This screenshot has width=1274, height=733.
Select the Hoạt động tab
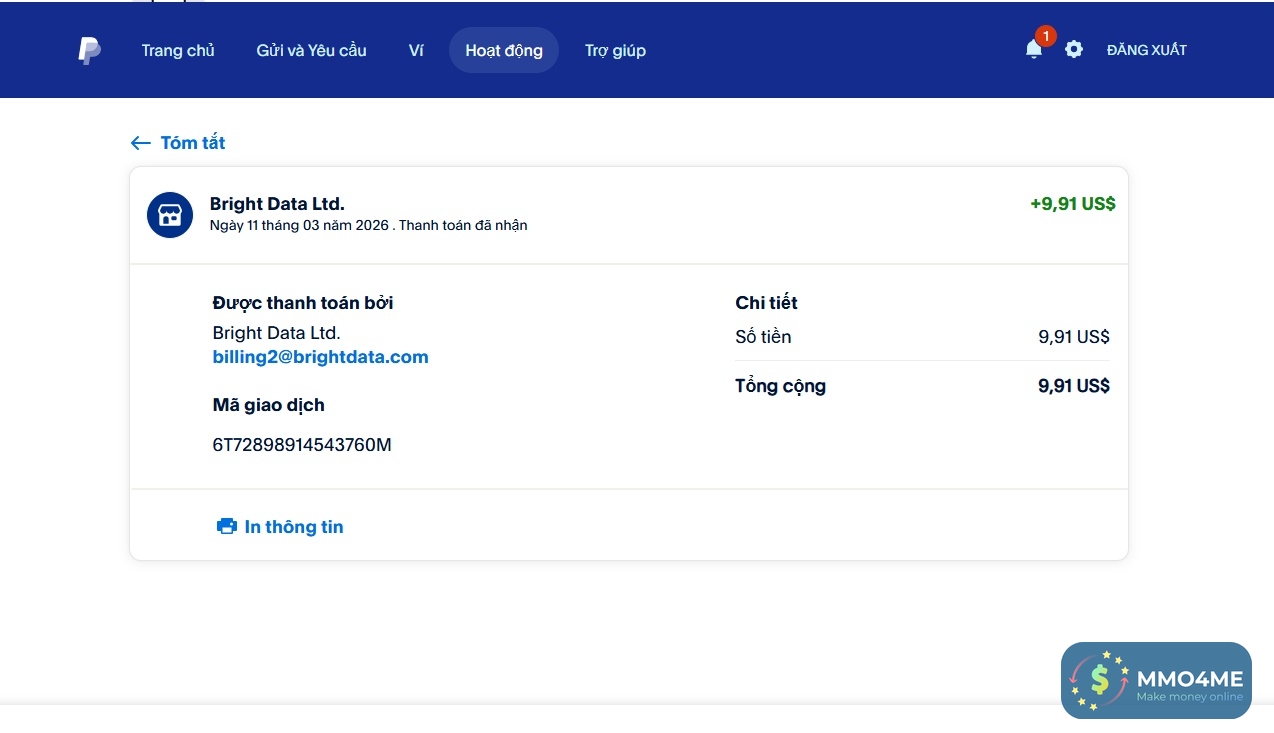[504, 50]
